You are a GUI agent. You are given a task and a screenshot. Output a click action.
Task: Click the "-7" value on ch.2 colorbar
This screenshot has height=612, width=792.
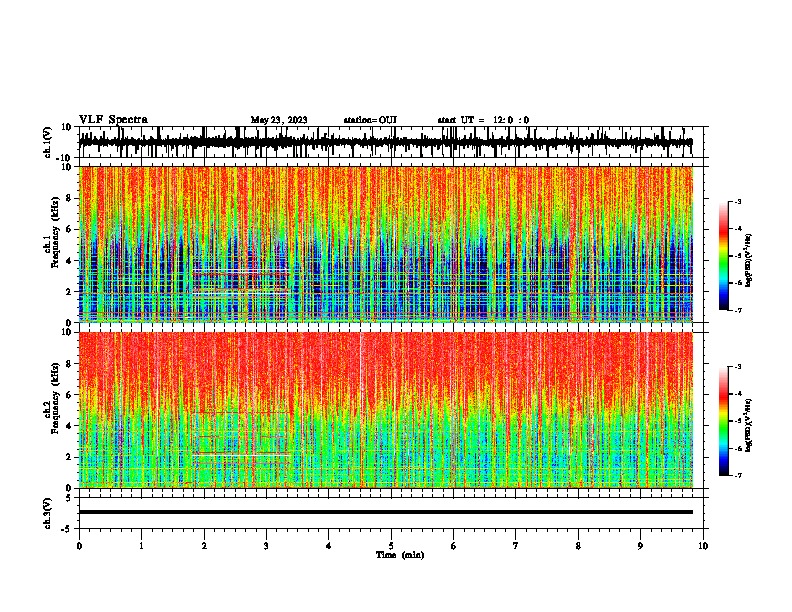[738, 475]
